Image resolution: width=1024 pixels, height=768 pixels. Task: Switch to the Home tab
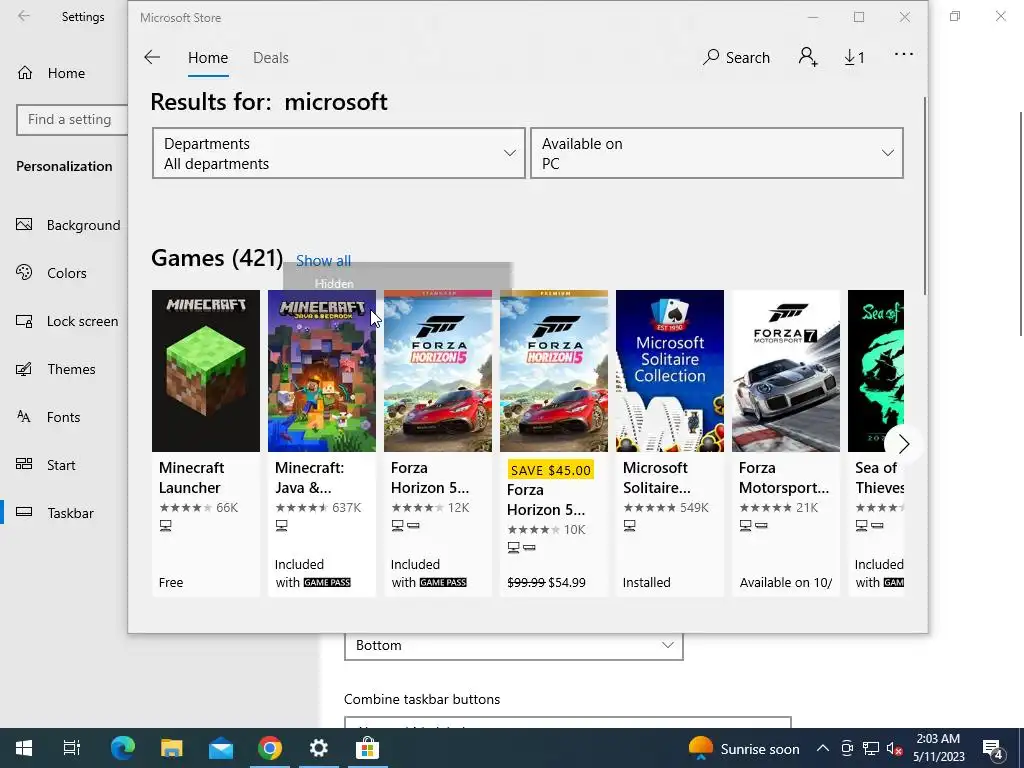(x=208, y=57)
